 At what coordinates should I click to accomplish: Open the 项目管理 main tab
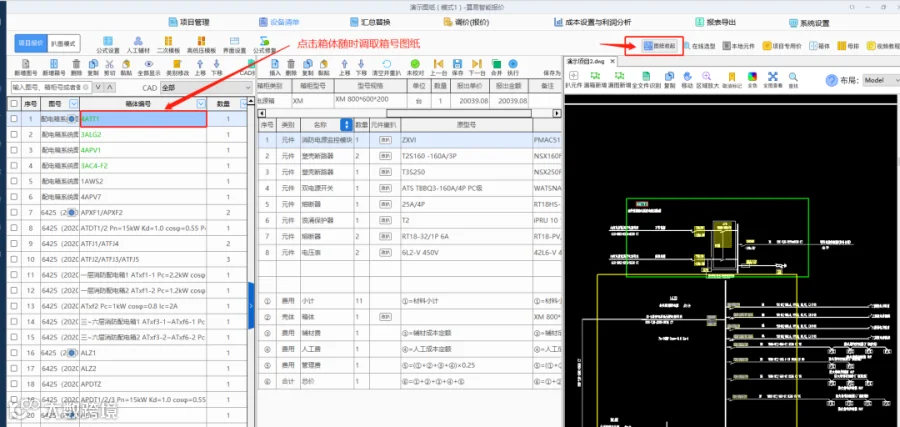[189, 22]
